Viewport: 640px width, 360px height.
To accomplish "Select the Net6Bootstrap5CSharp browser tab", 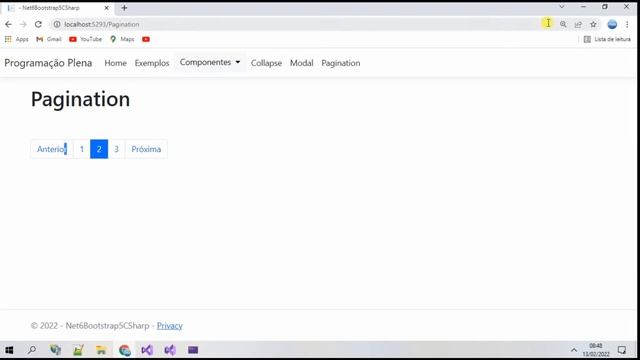I will point(57,8).
